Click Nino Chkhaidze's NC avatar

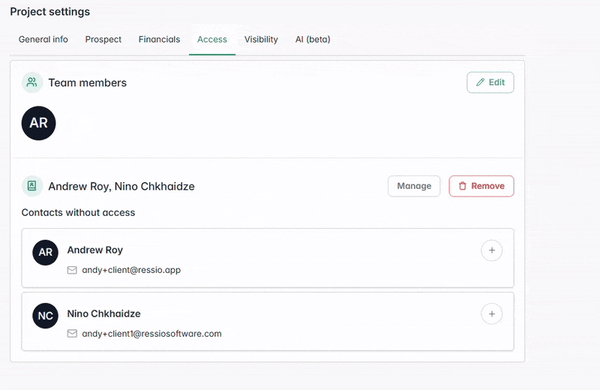pyautogui.click(x=45, y=316)
